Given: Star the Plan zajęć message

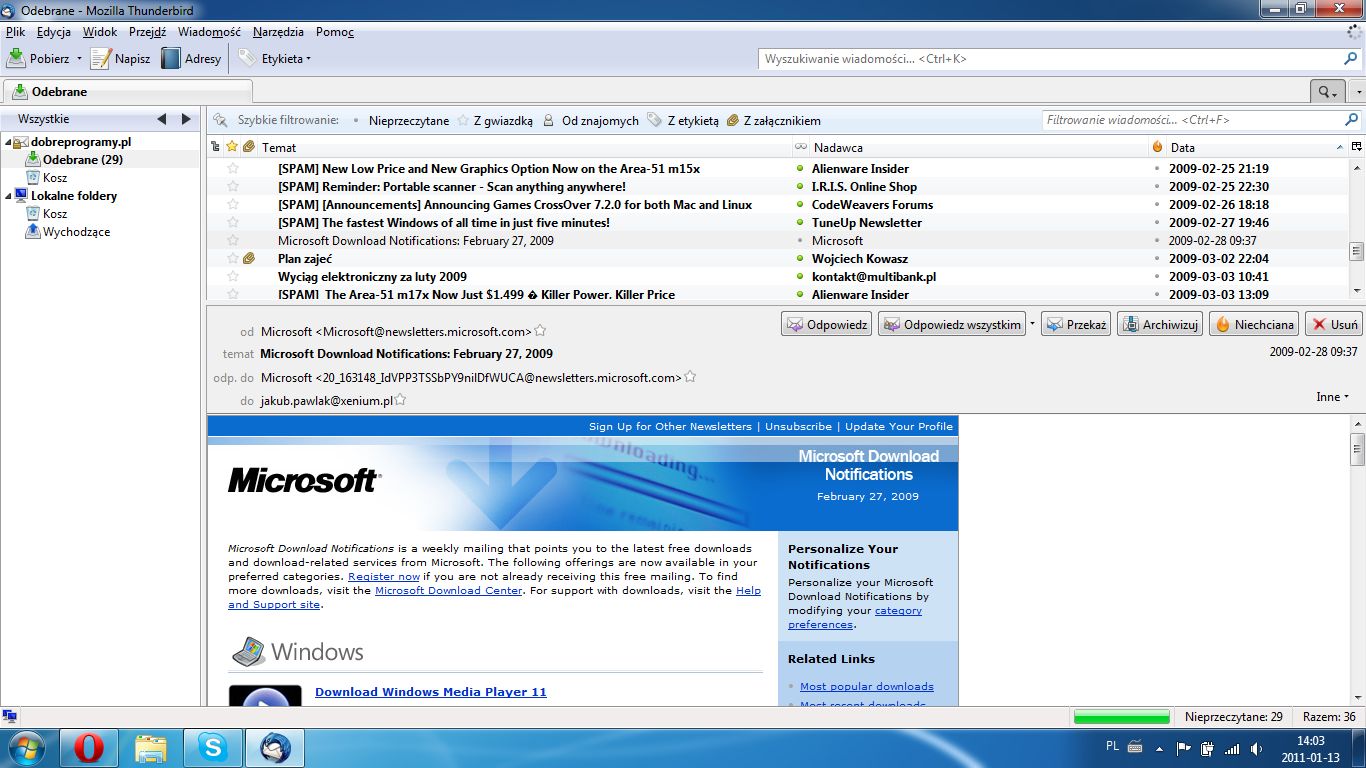Looking at the screenshot, I should click(233, 258).
